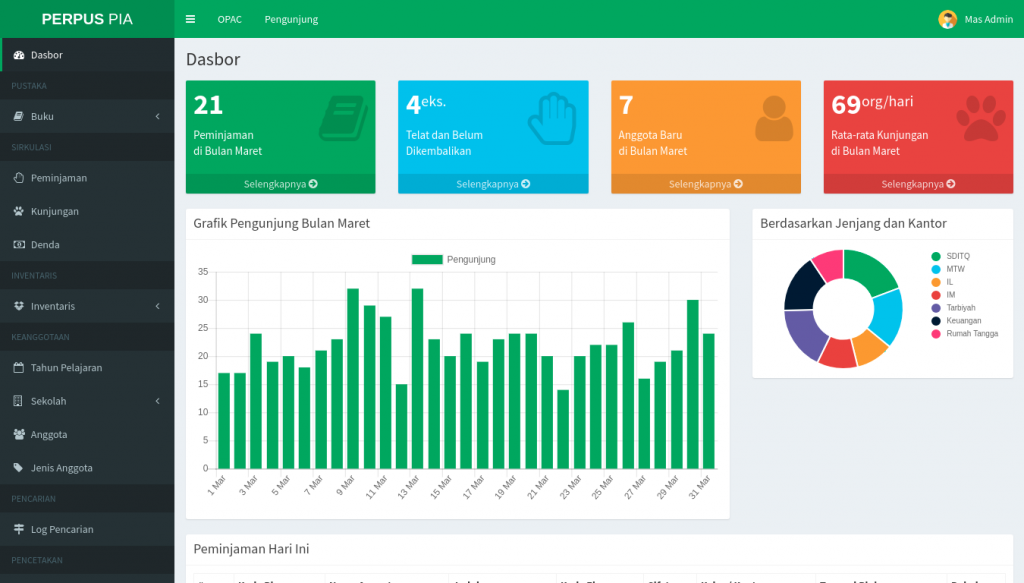The height and width of the screenshot is (583, 1024).
Task: Click the paw icon beside Kunjungan
Action: 19,211
